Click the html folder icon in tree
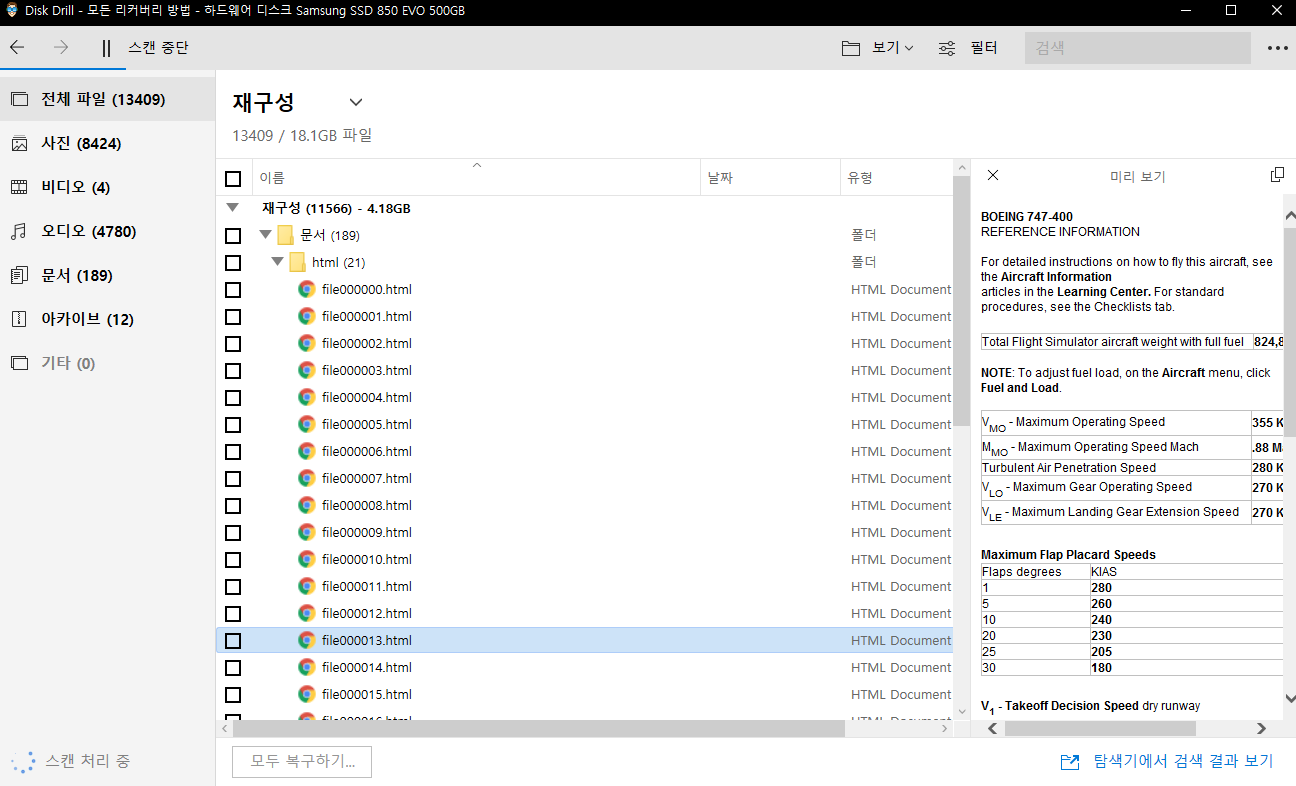Image resolution: width=1296 pixels, height=786 pixels. [x=297, y=262]
